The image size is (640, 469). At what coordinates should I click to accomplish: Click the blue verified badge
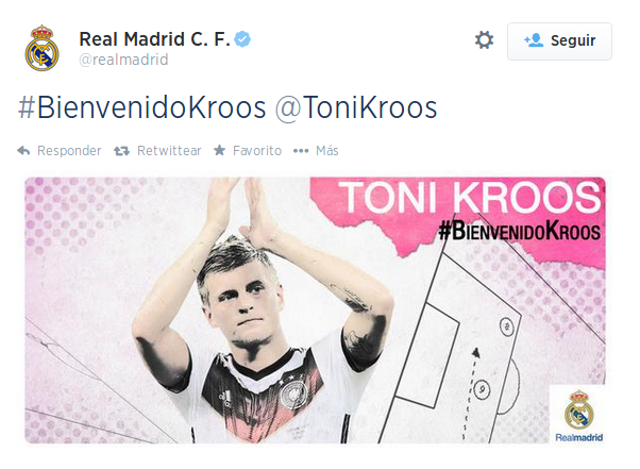(242, 40)
